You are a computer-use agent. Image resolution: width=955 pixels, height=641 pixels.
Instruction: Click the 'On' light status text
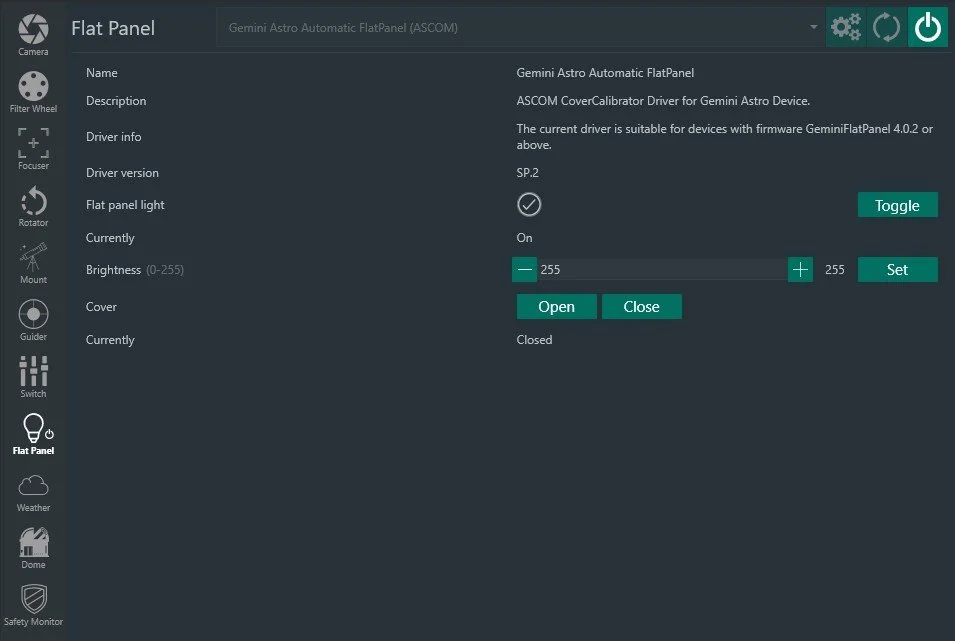(524, 238)
